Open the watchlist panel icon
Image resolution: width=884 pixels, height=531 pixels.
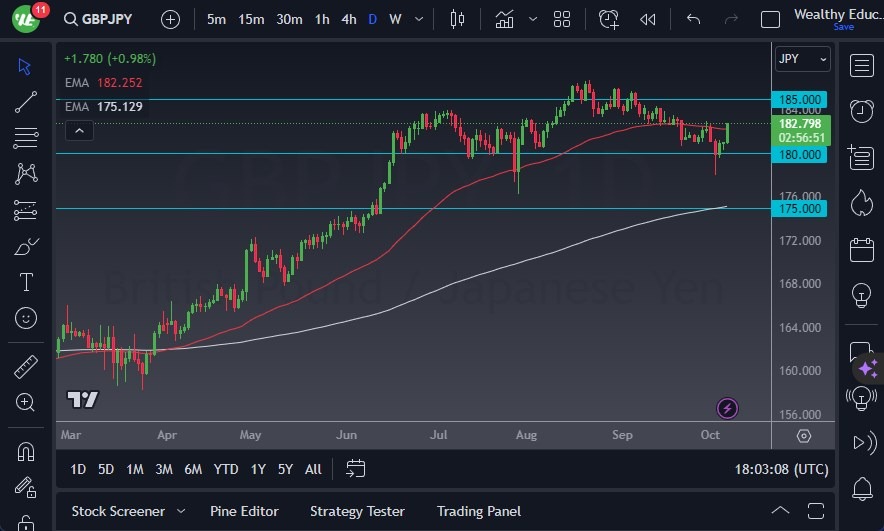(x=861, y=65)
